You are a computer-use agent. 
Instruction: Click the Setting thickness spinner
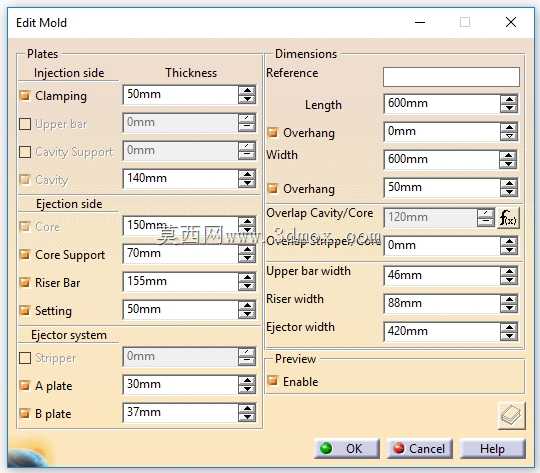pos(247,310)
